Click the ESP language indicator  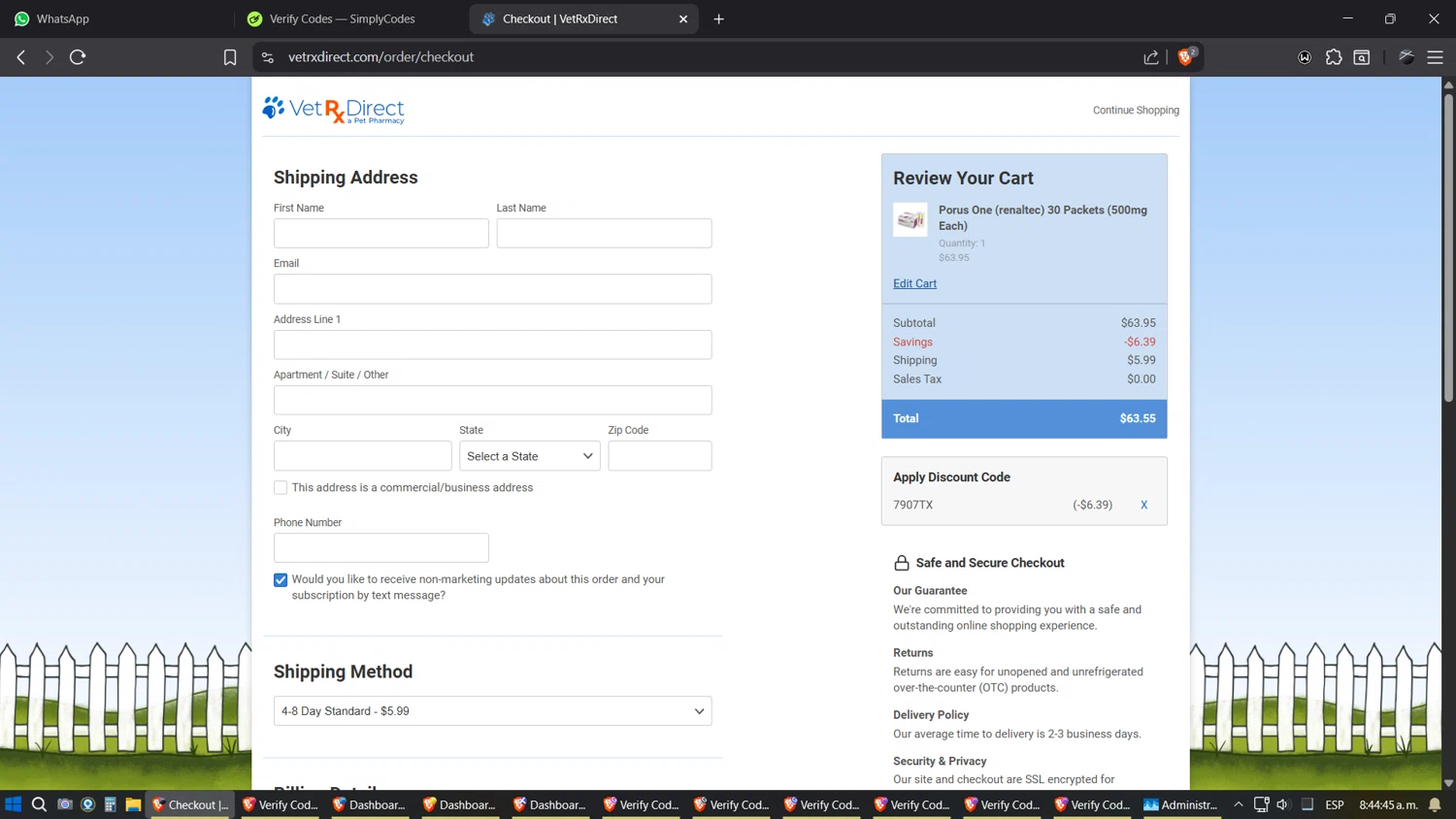pos(1335,804)
